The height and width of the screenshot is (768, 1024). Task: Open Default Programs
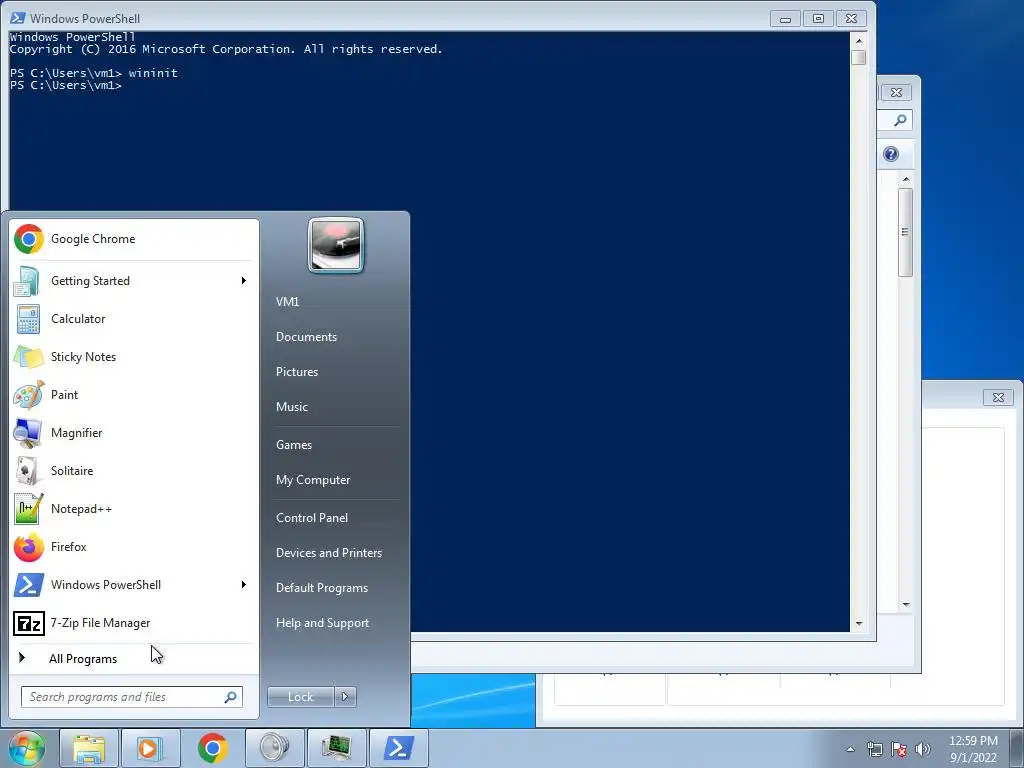(322, 588)
